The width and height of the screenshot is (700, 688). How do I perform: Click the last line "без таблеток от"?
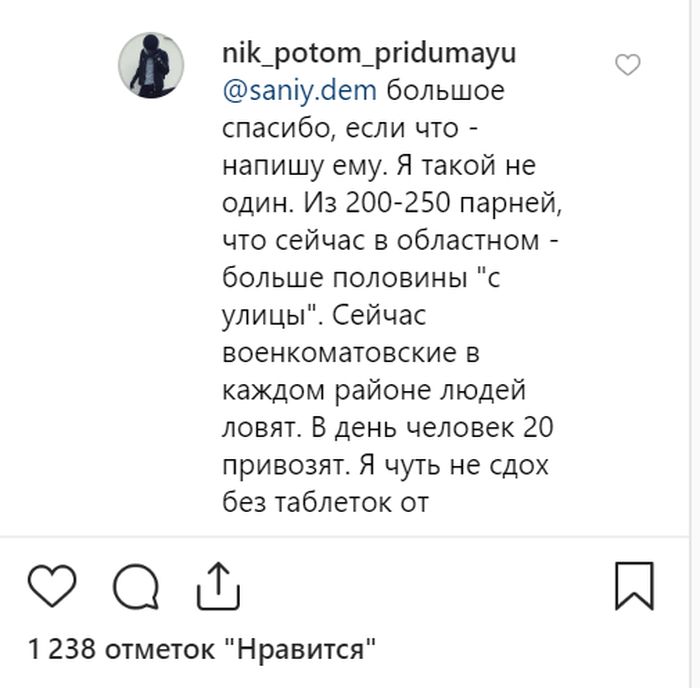click(x=325, y=503)
